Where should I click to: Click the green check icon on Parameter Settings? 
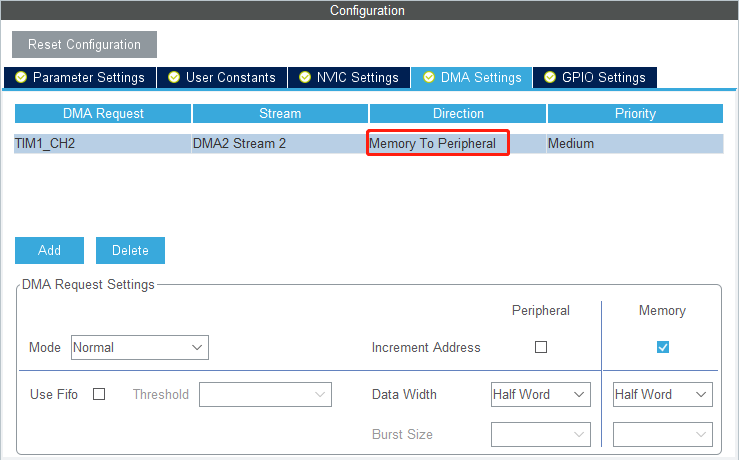point(21,77)
